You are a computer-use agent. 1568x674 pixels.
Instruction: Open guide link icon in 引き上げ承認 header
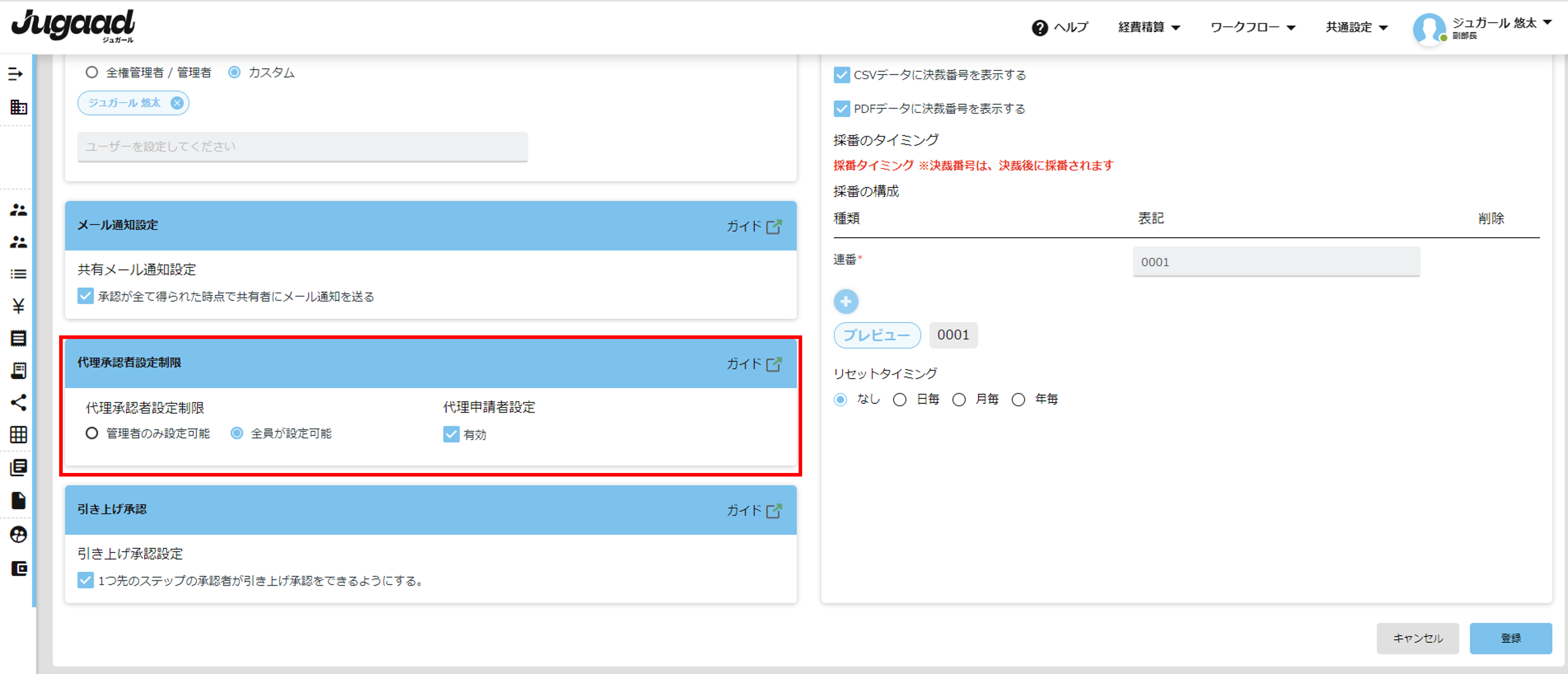(774, 511)
